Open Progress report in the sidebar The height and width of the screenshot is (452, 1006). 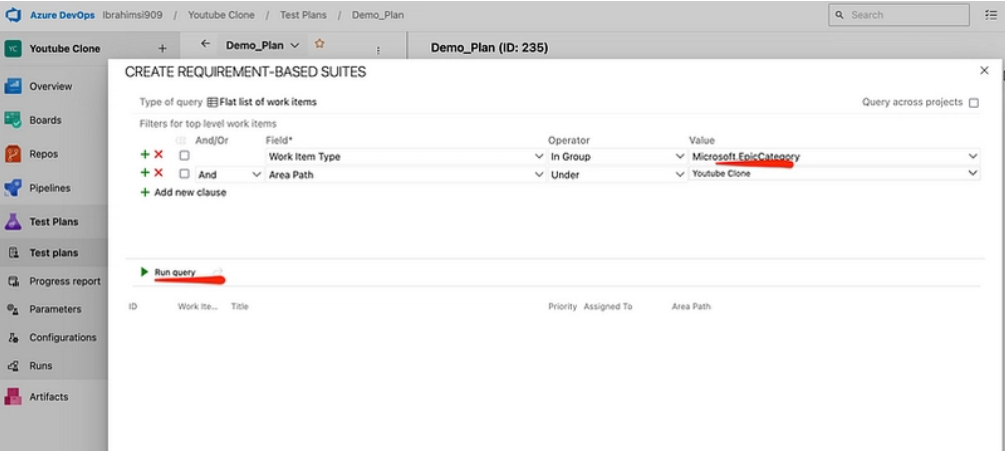click(64, 282)
